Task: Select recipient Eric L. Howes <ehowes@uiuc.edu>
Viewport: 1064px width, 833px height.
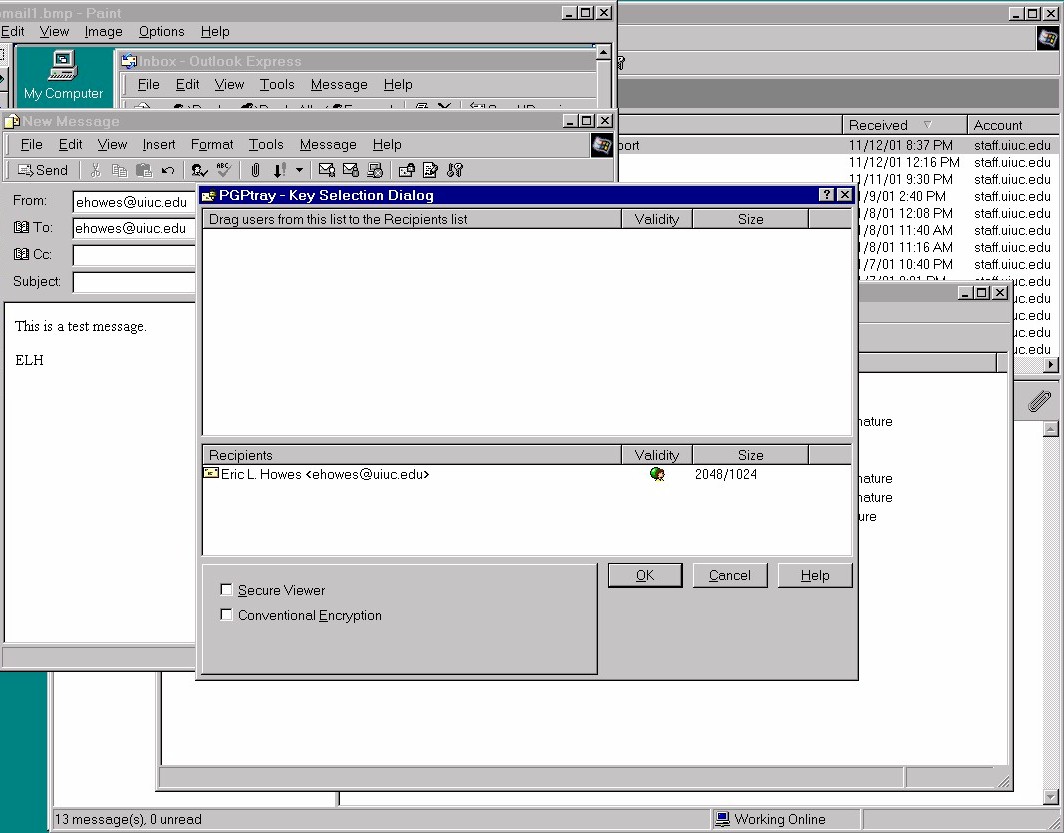Action: coord(325,474)
